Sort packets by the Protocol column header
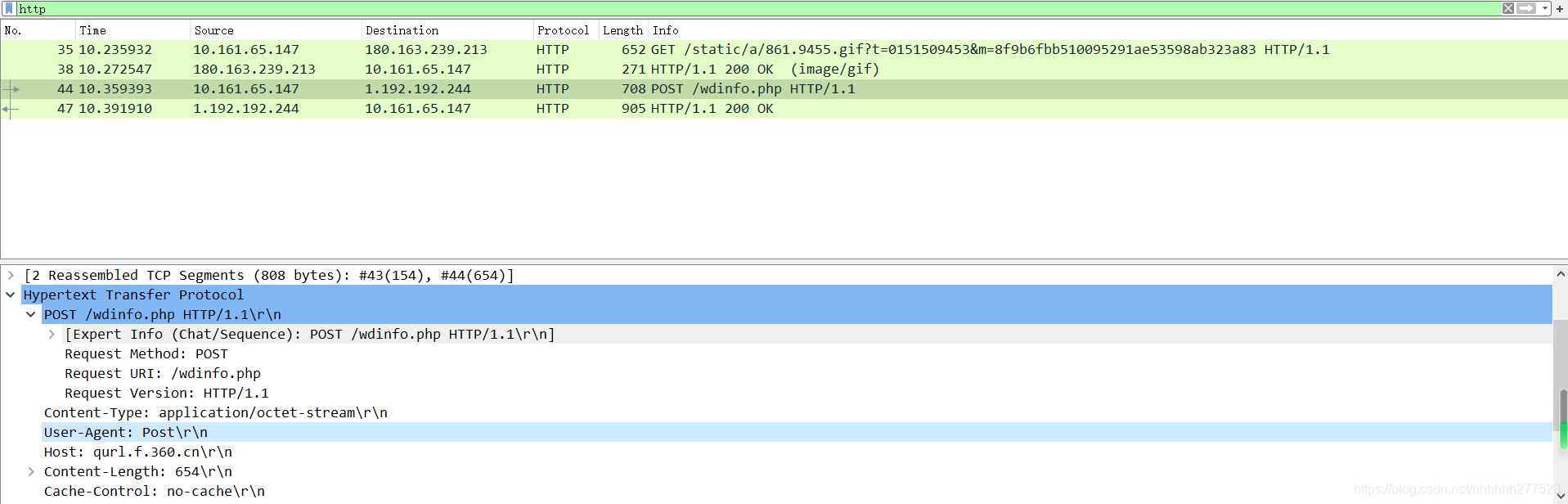The height and width of the screenshot is (504, 1568). 566,30
